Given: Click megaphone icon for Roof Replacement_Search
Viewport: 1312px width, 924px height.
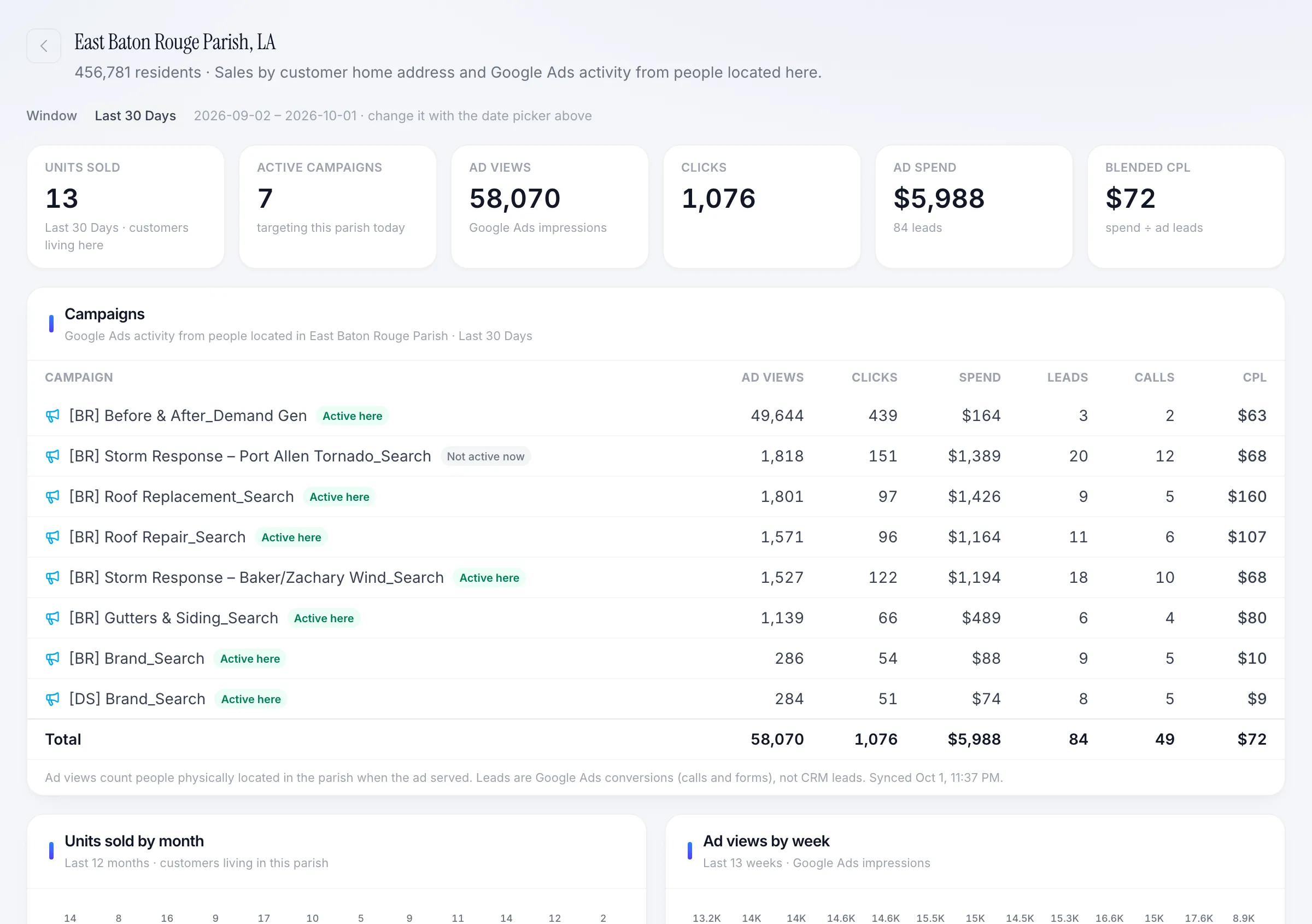Looking at the screenshot, I should point(52,497).
